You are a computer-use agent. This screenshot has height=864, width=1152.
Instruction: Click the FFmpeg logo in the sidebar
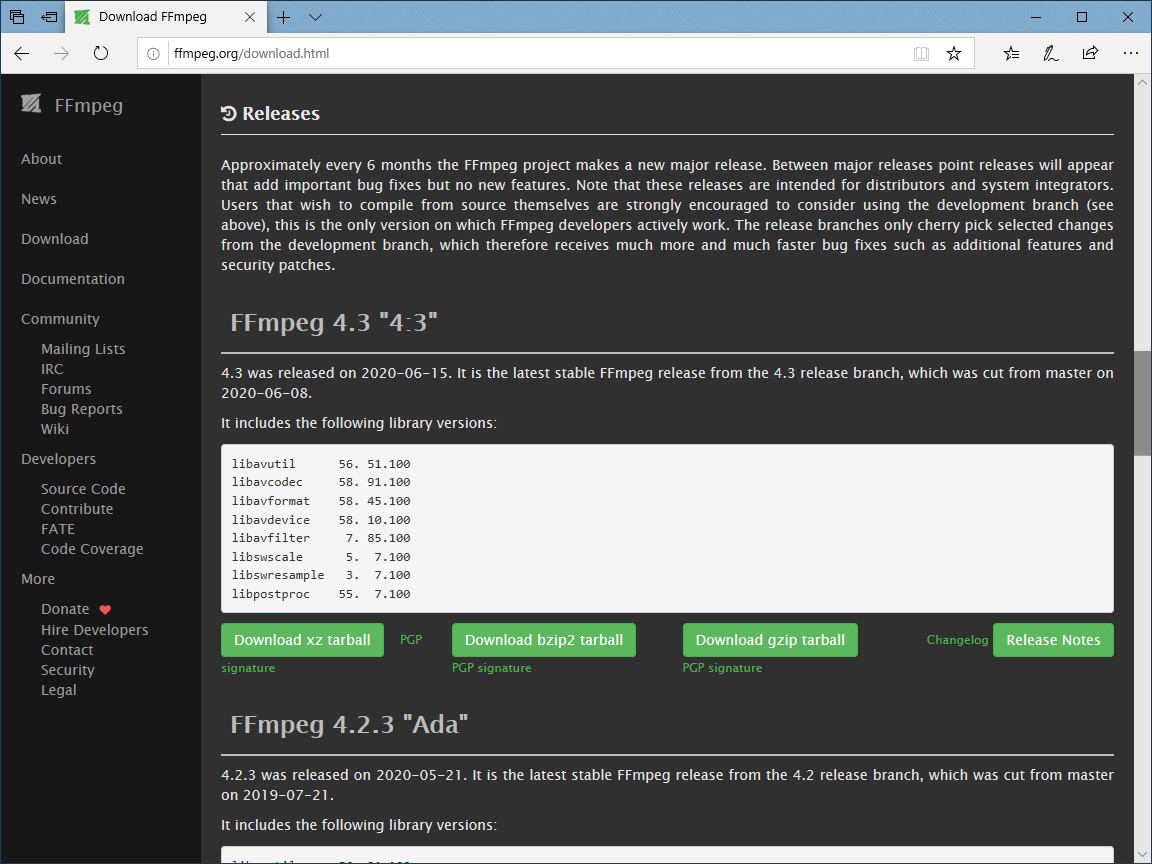click(31, 104)
